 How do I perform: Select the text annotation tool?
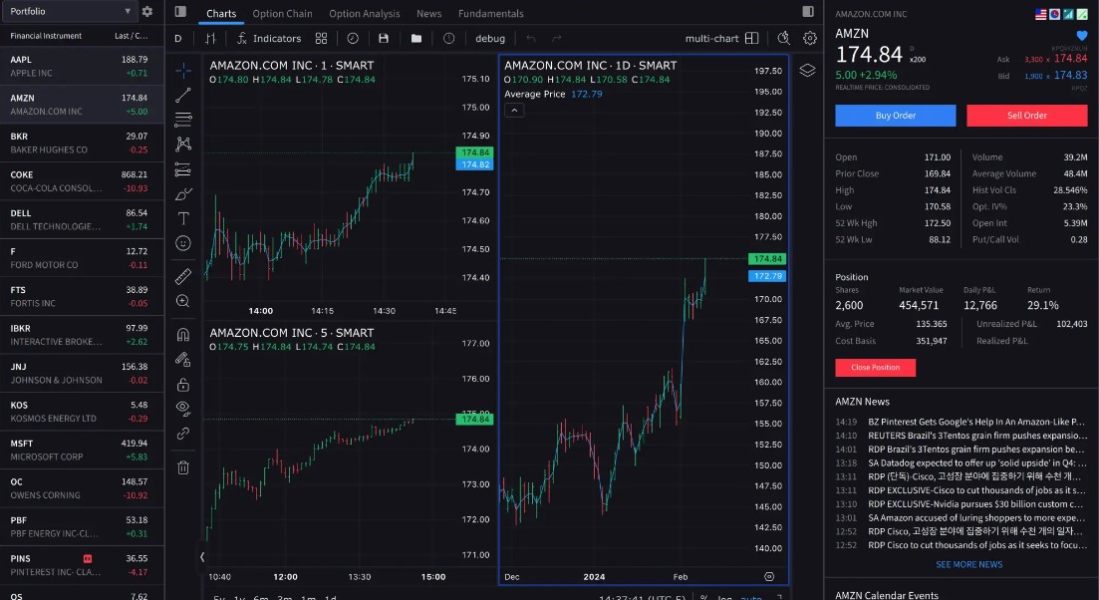click(x=183, y=218)
